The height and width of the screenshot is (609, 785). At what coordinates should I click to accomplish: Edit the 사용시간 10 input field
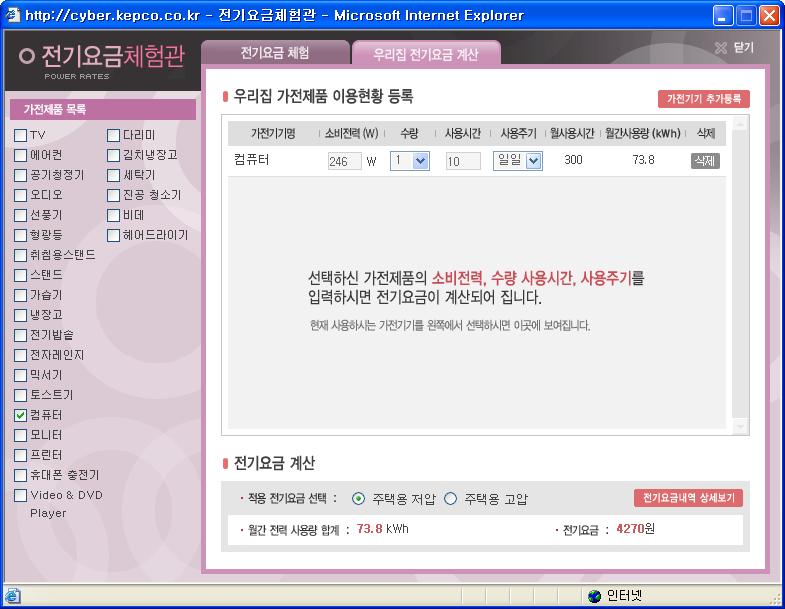[463, 161]
